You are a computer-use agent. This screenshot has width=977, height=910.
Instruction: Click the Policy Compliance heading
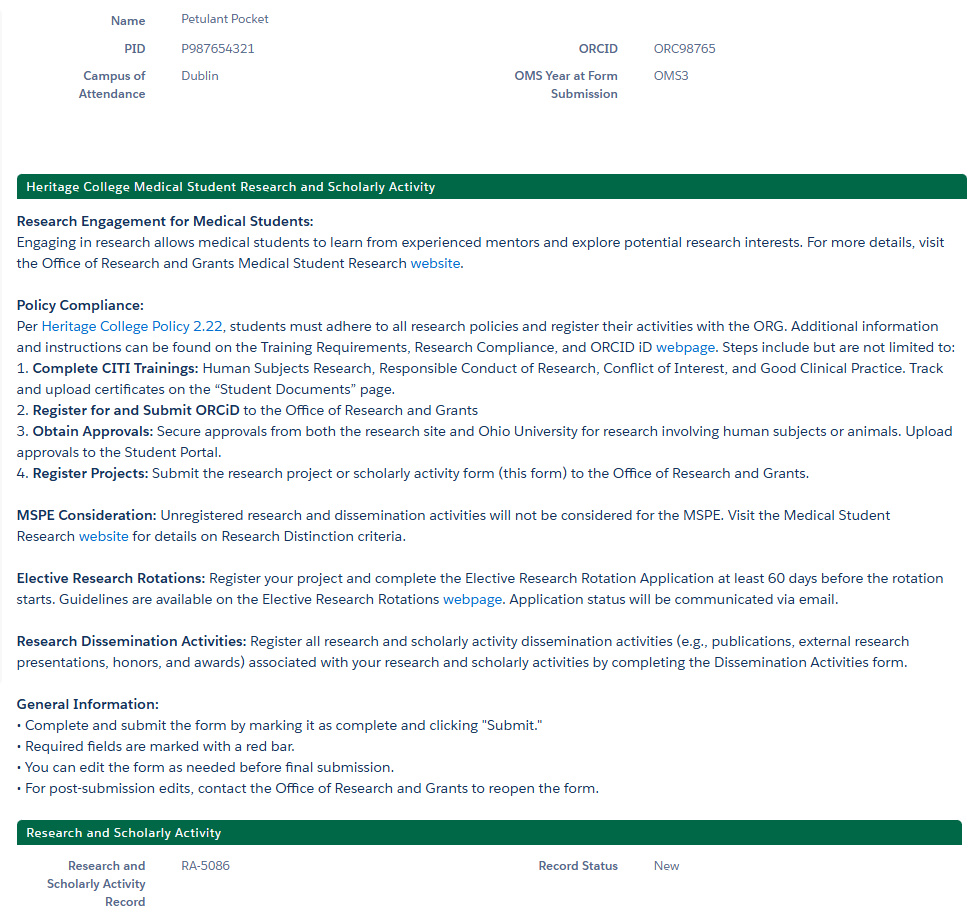(x=80, y=305)
